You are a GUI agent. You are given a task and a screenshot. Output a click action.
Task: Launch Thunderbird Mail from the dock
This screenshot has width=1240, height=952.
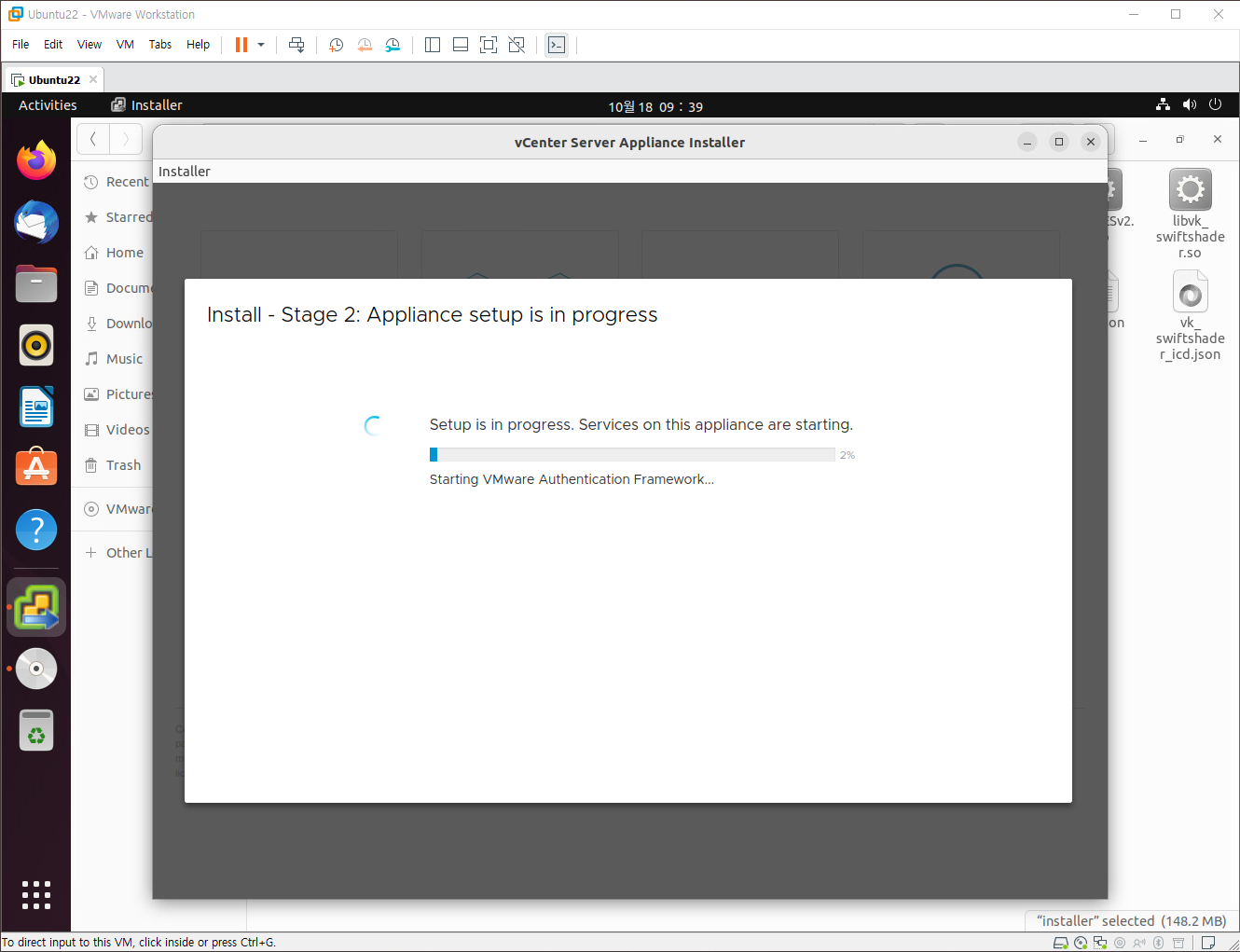36,222
